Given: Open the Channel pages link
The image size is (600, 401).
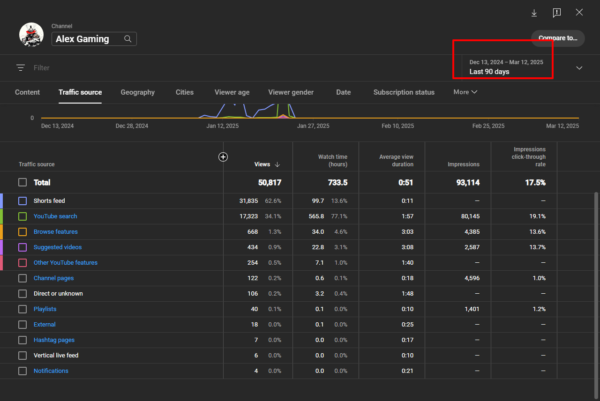Looking at the screenshot, I should [x=54, y=278].
